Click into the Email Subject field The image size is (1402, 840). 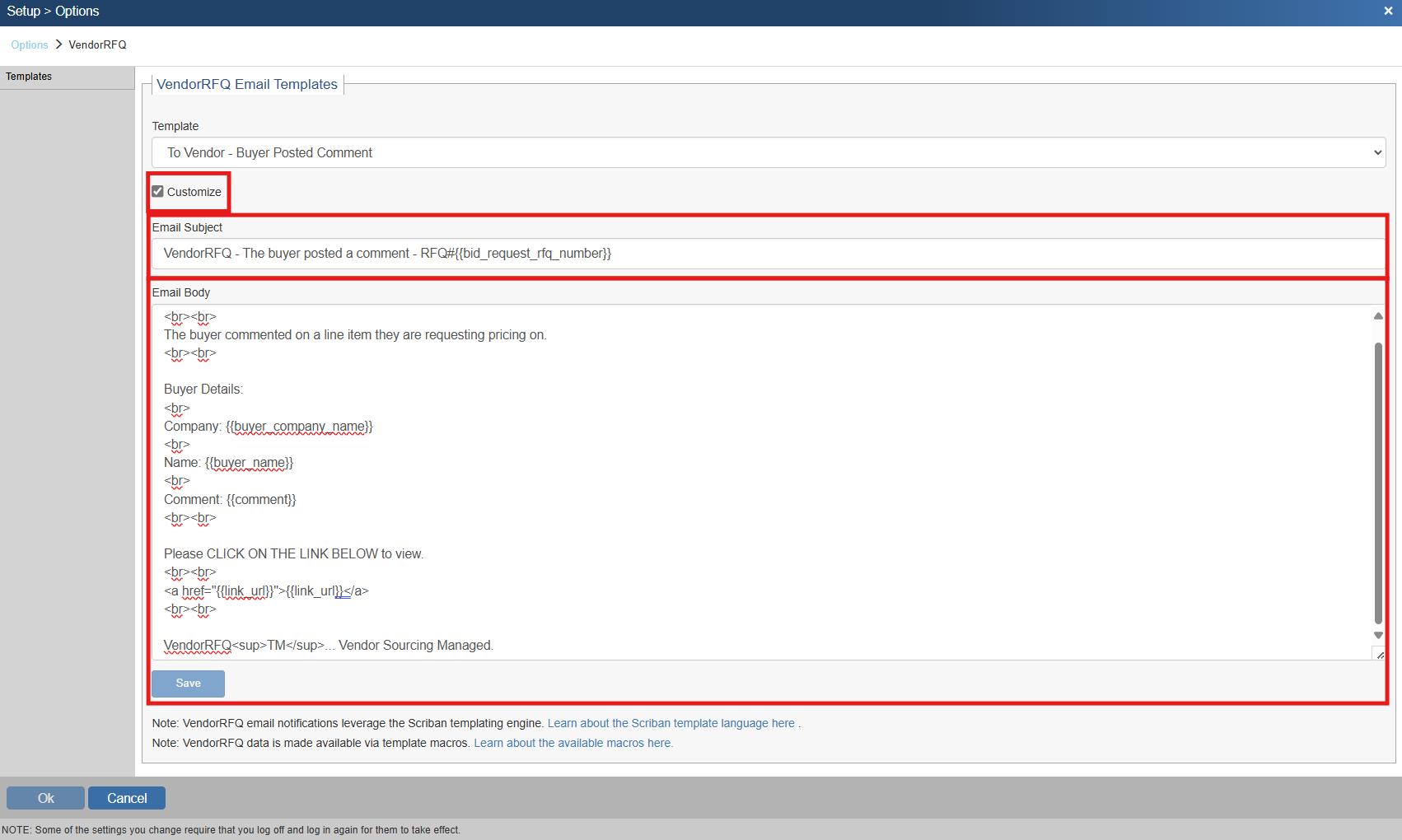(768, 254)
